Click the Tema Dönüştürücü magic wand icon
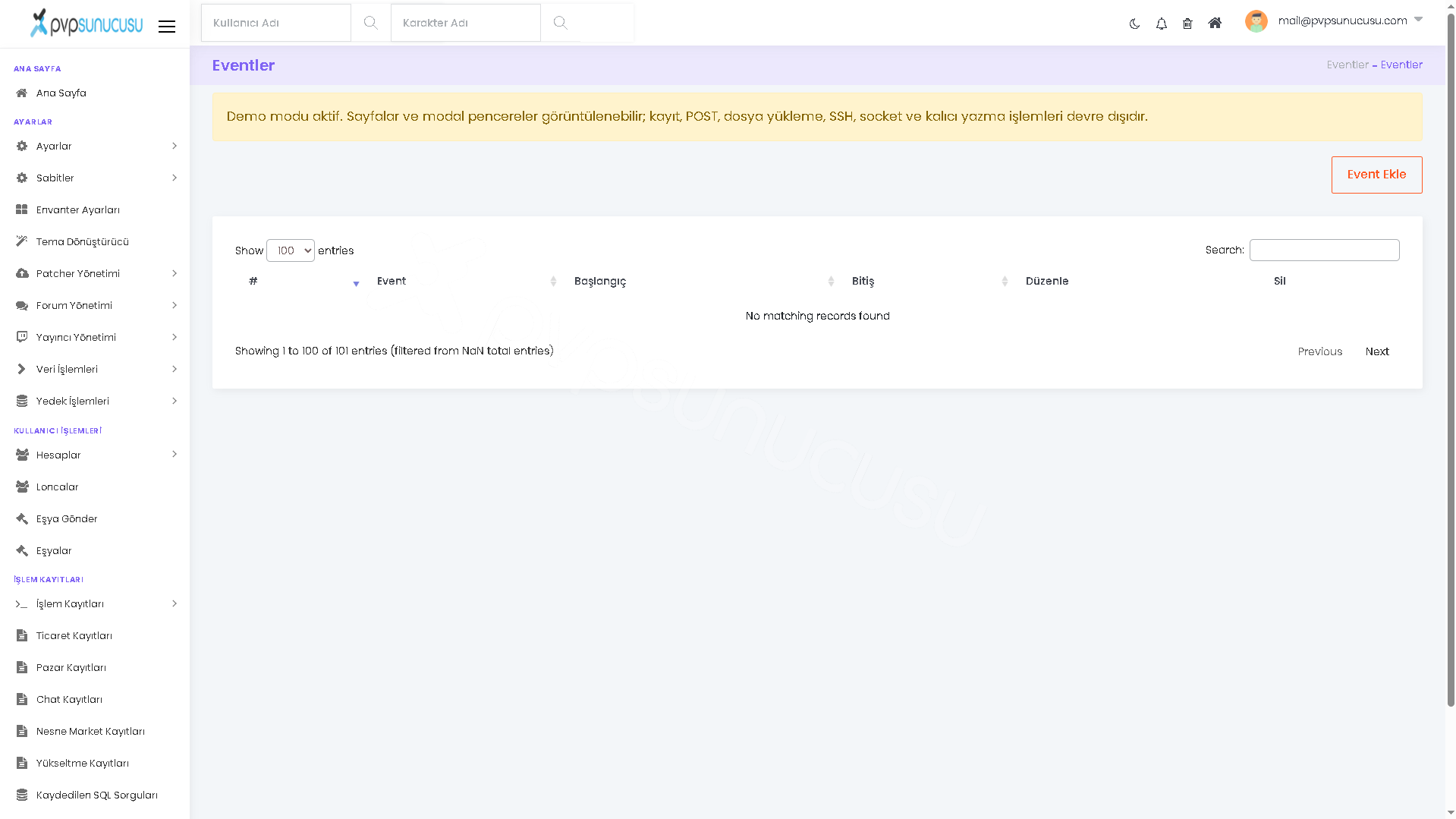 (22, 242)
